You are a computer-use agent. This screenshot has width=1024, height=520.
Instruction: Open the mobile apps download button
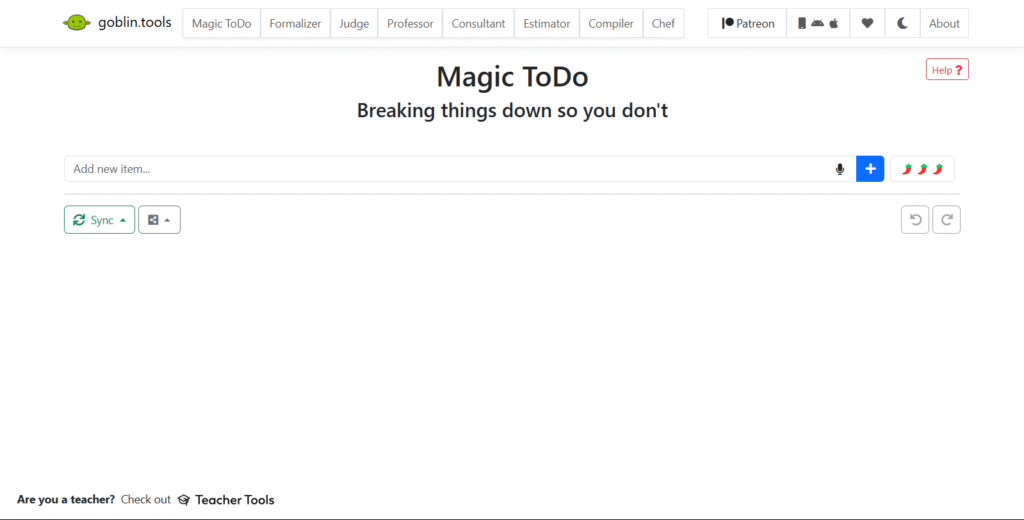818,24
